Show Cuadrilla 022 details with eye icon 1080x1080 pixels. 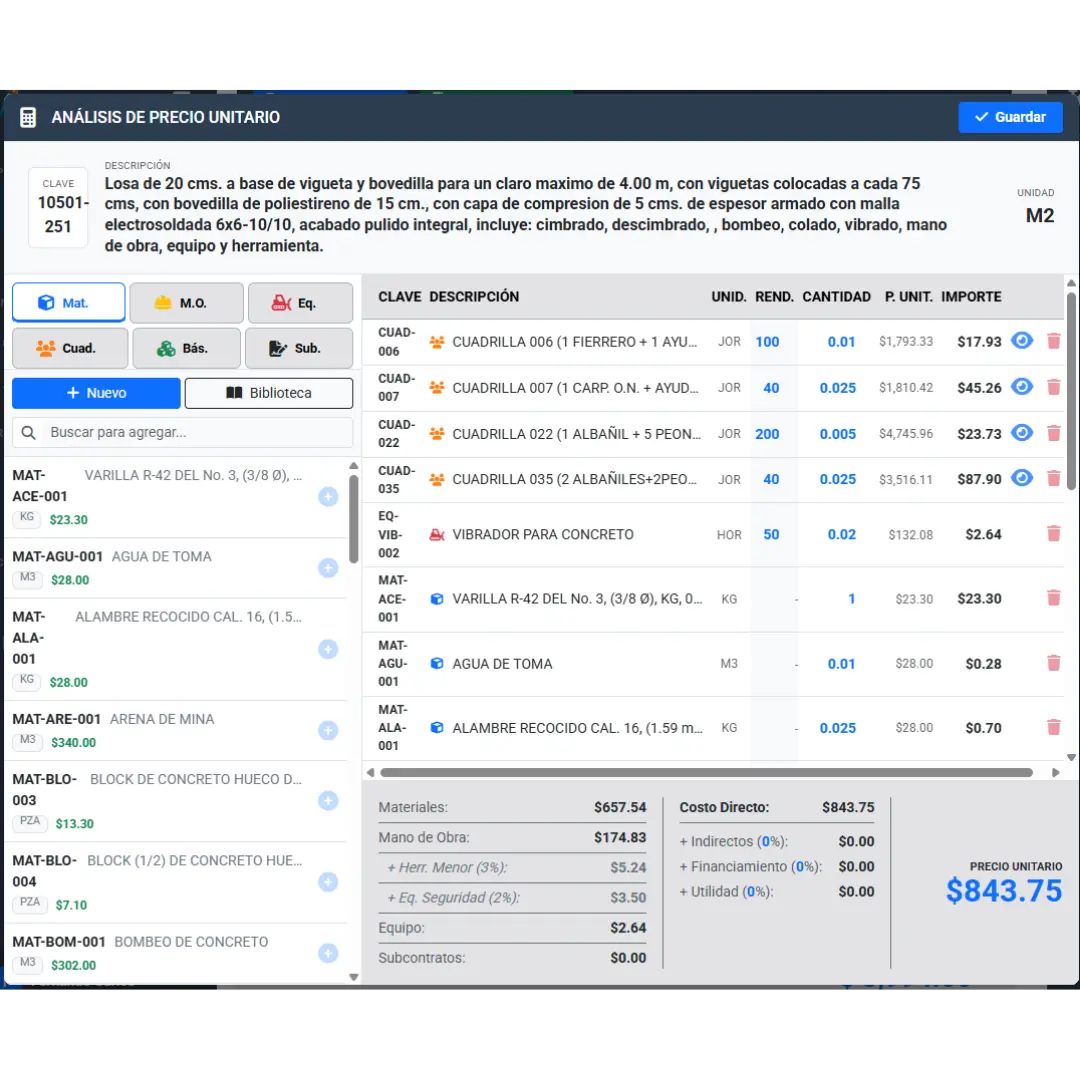point(1021,433)
